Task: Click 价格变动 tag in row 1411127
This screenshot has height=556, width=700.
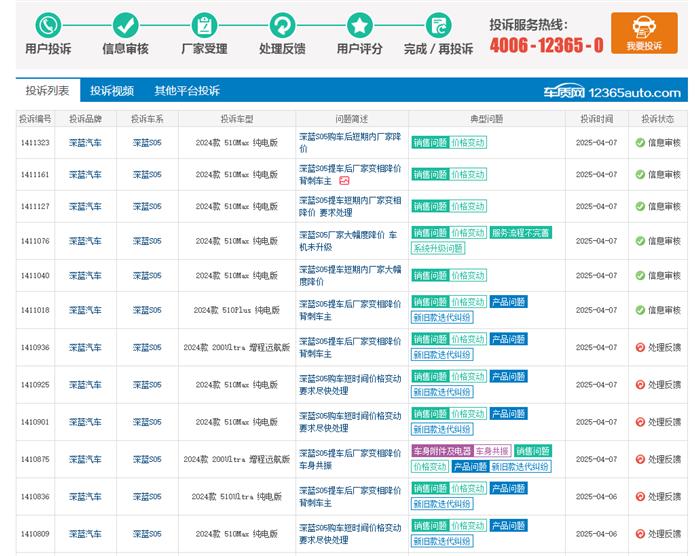Action: pos(467,206)
